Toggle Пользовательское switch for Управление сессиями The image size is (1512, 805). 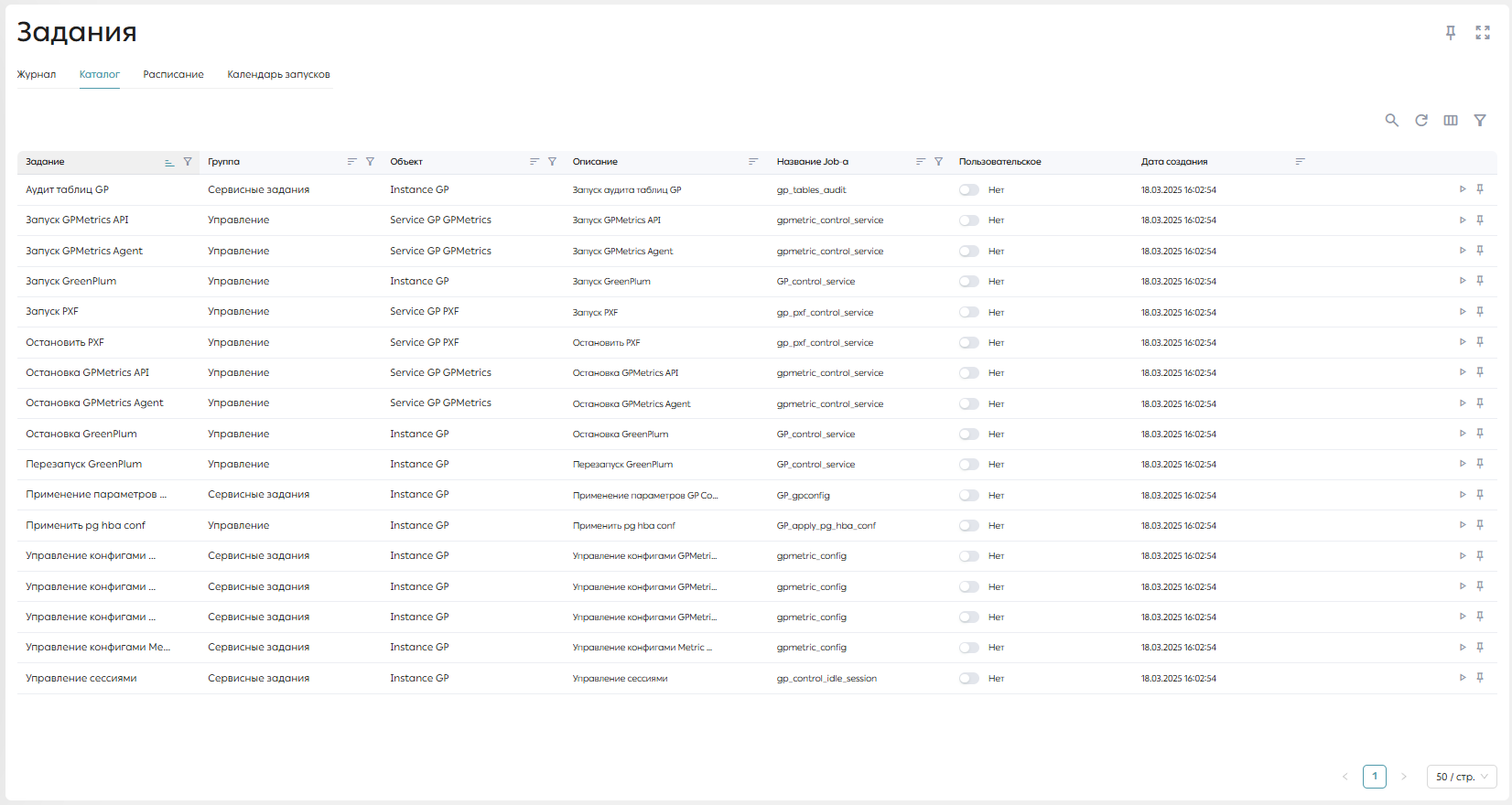pos(969,679)
